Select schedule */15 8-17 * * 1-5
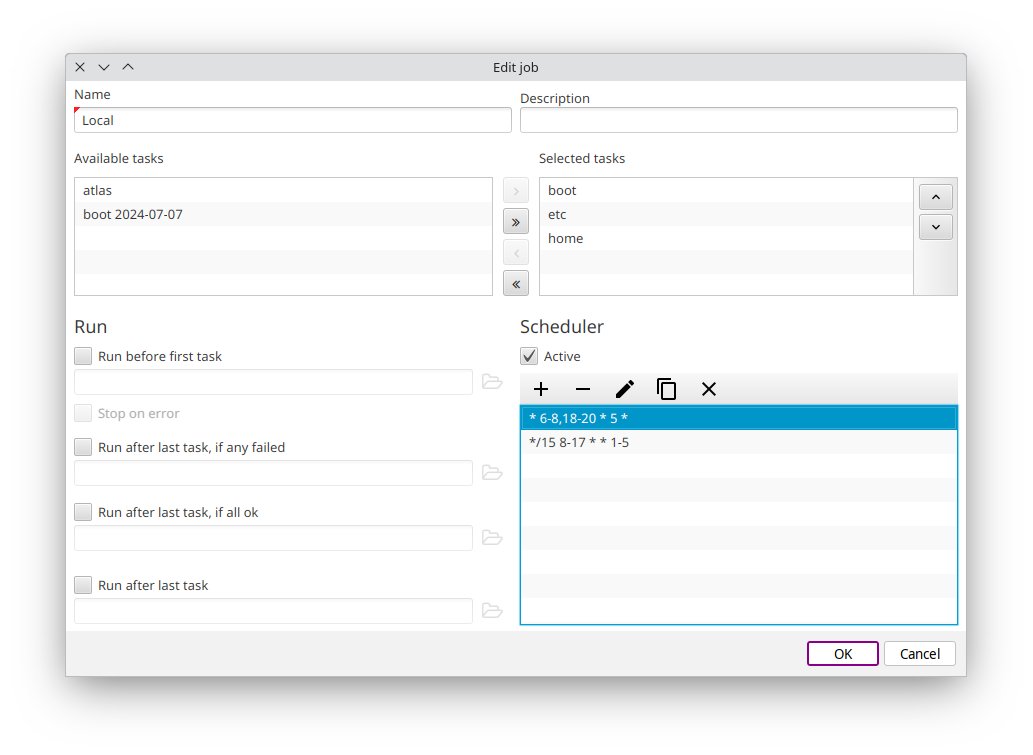 [739, 443]
